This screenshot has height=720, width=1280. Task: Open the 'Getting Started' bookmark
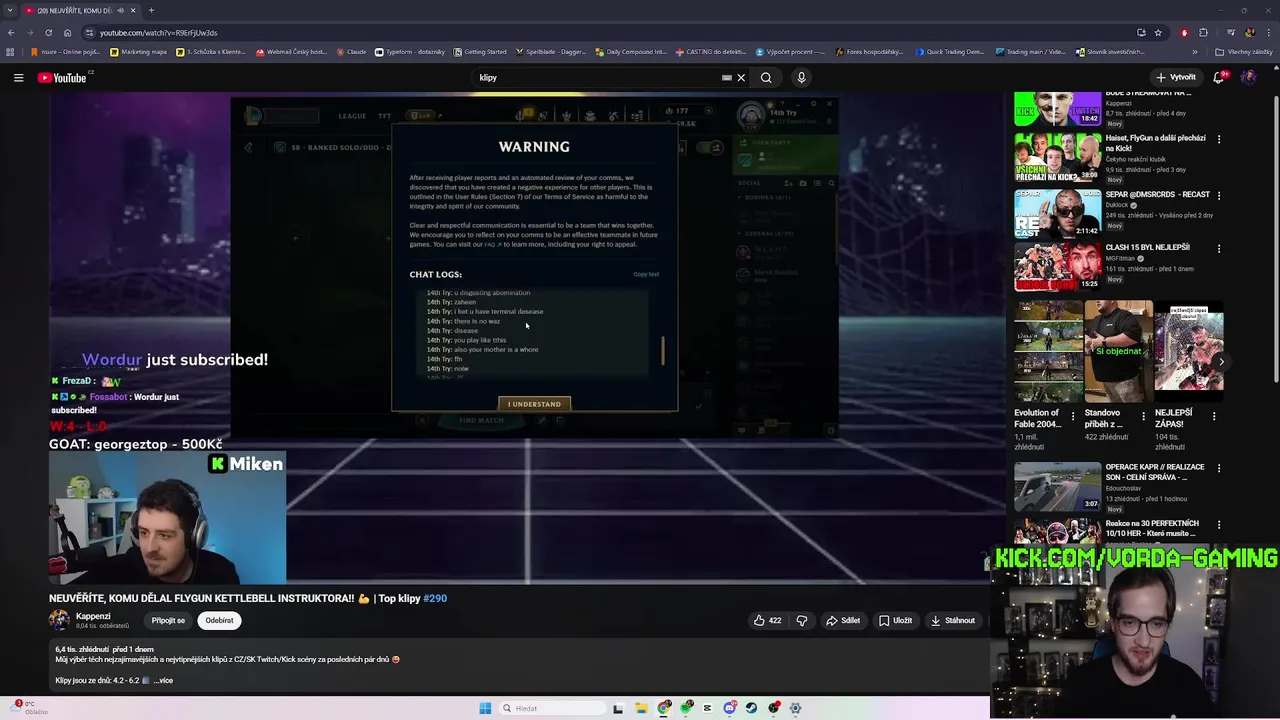click(x=480, y=52)
